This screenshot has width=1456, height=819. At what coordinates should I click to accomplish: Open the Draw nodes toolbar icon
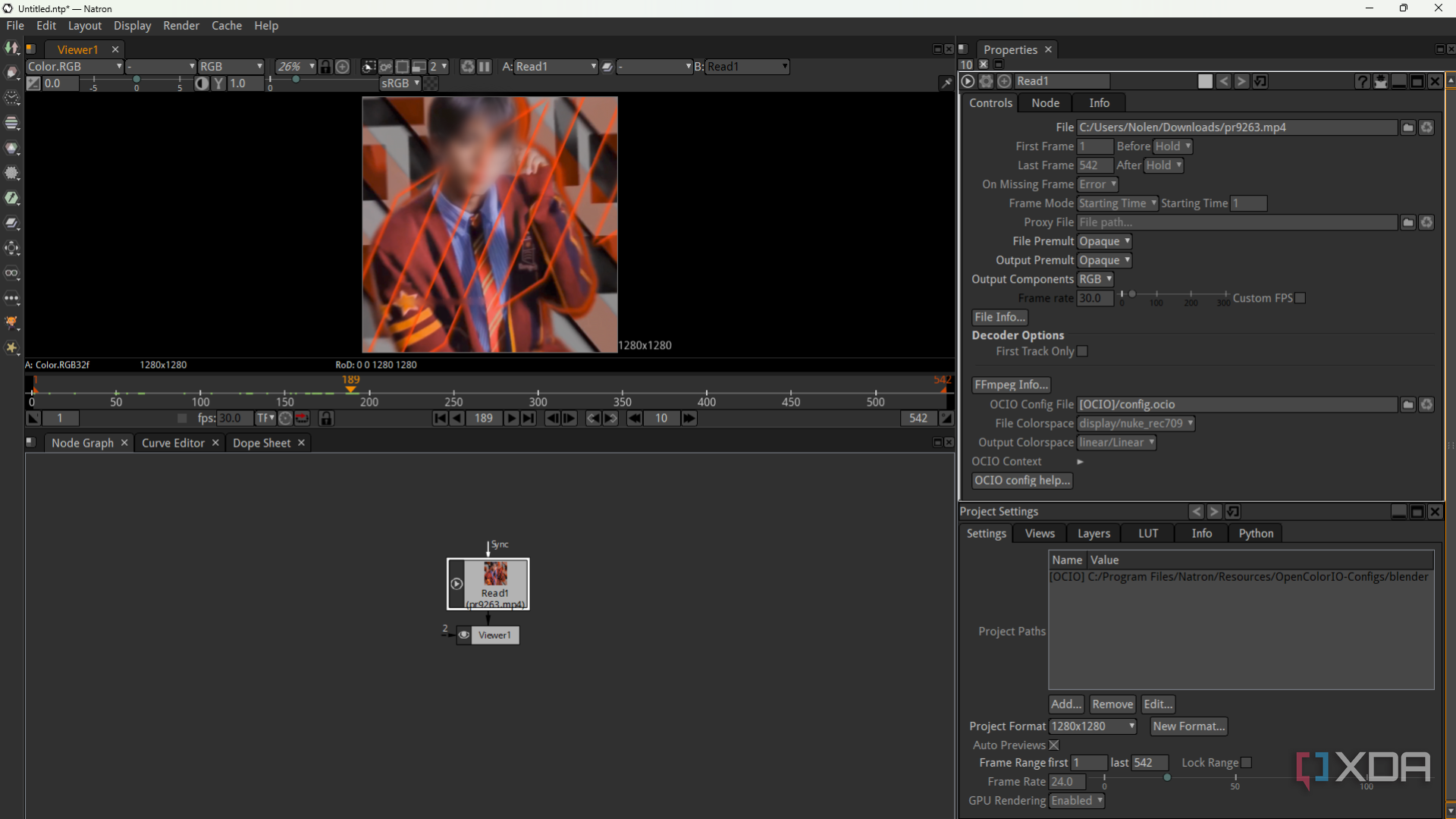[x=12, y=73]
